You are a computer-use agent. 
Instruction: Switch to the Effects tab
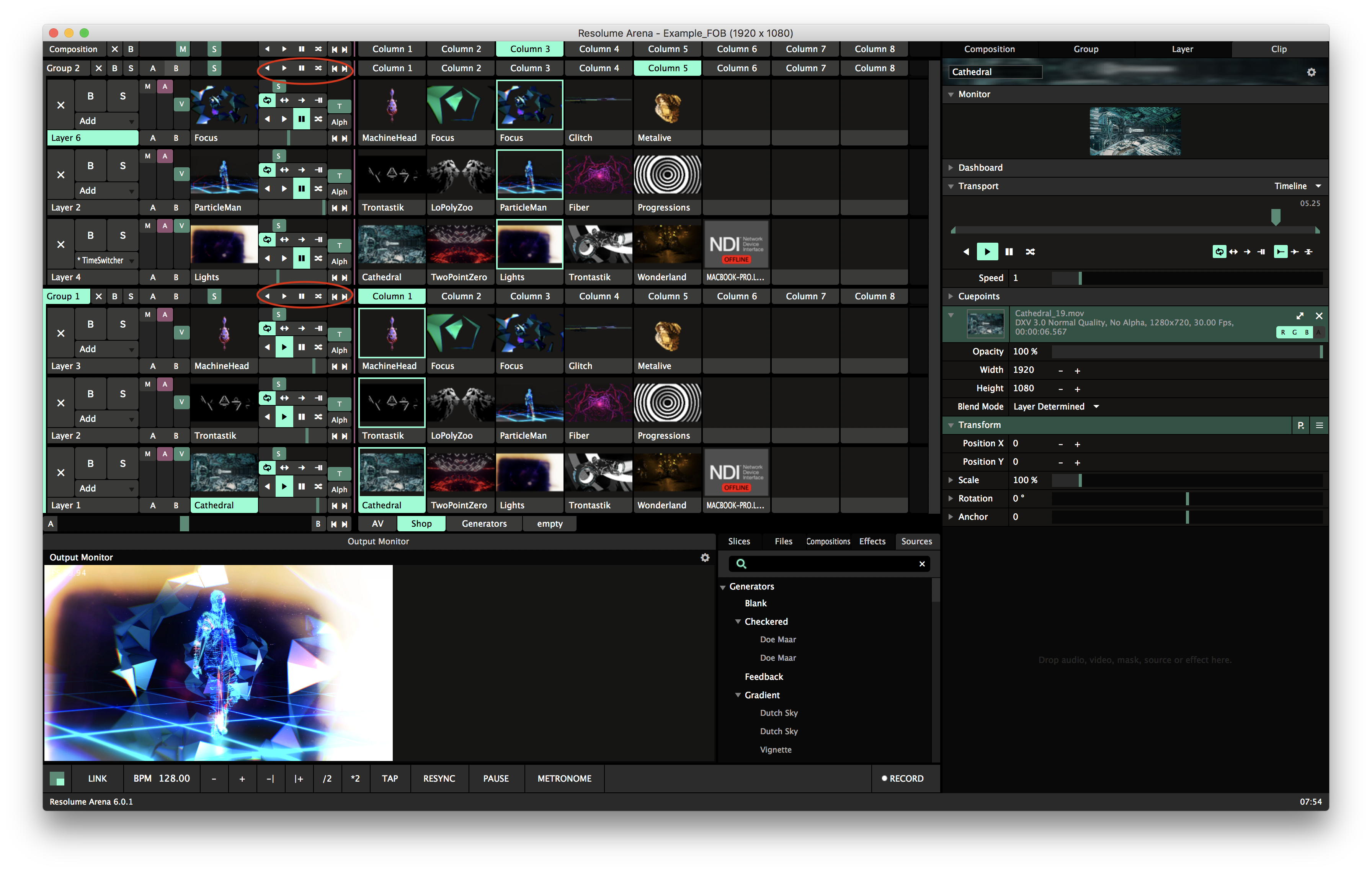pos(872,541)
